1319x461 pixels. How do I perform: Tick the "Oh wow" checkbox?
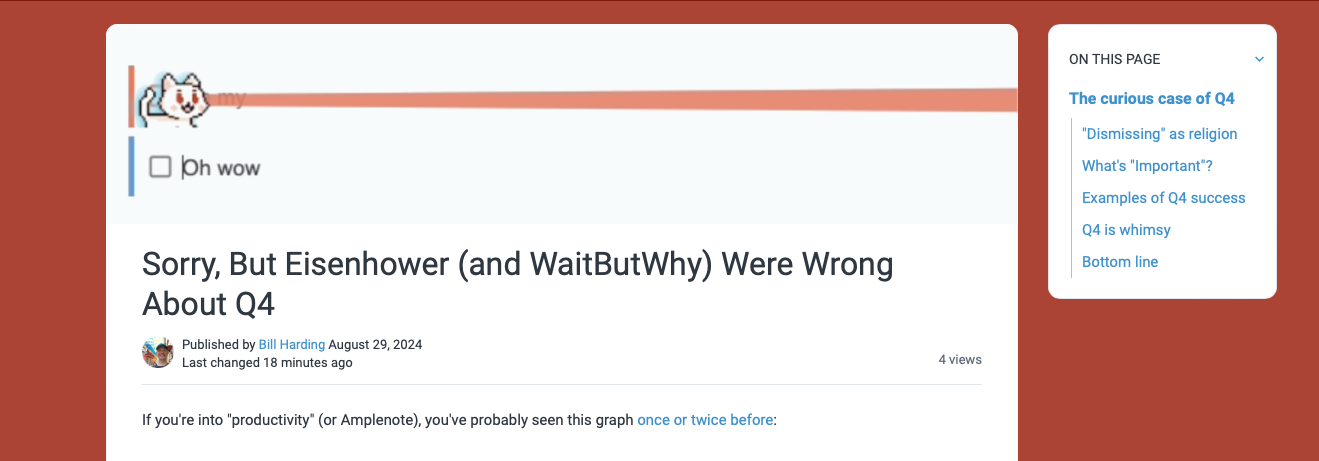[160, 167]
